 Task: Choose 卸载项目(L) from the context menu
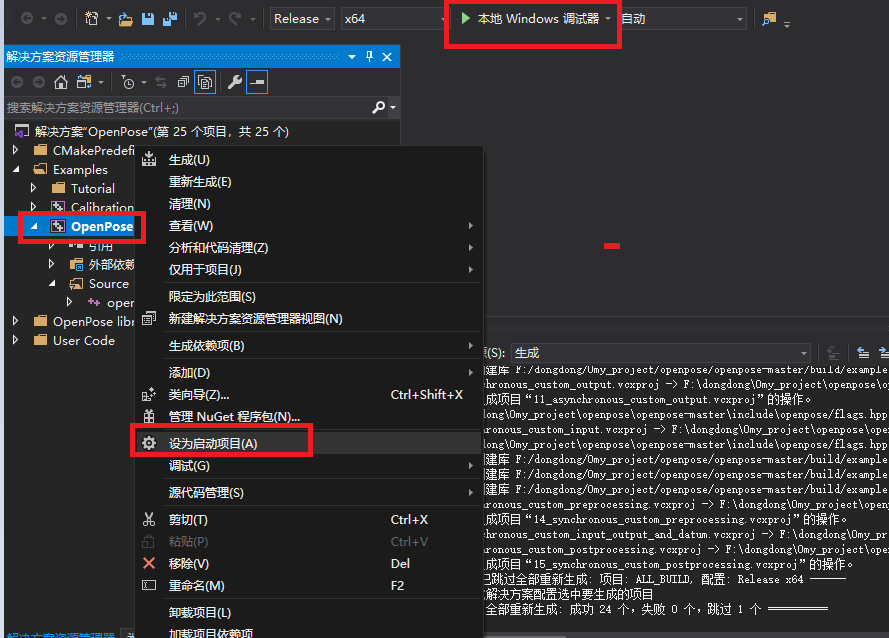point(308,612)
